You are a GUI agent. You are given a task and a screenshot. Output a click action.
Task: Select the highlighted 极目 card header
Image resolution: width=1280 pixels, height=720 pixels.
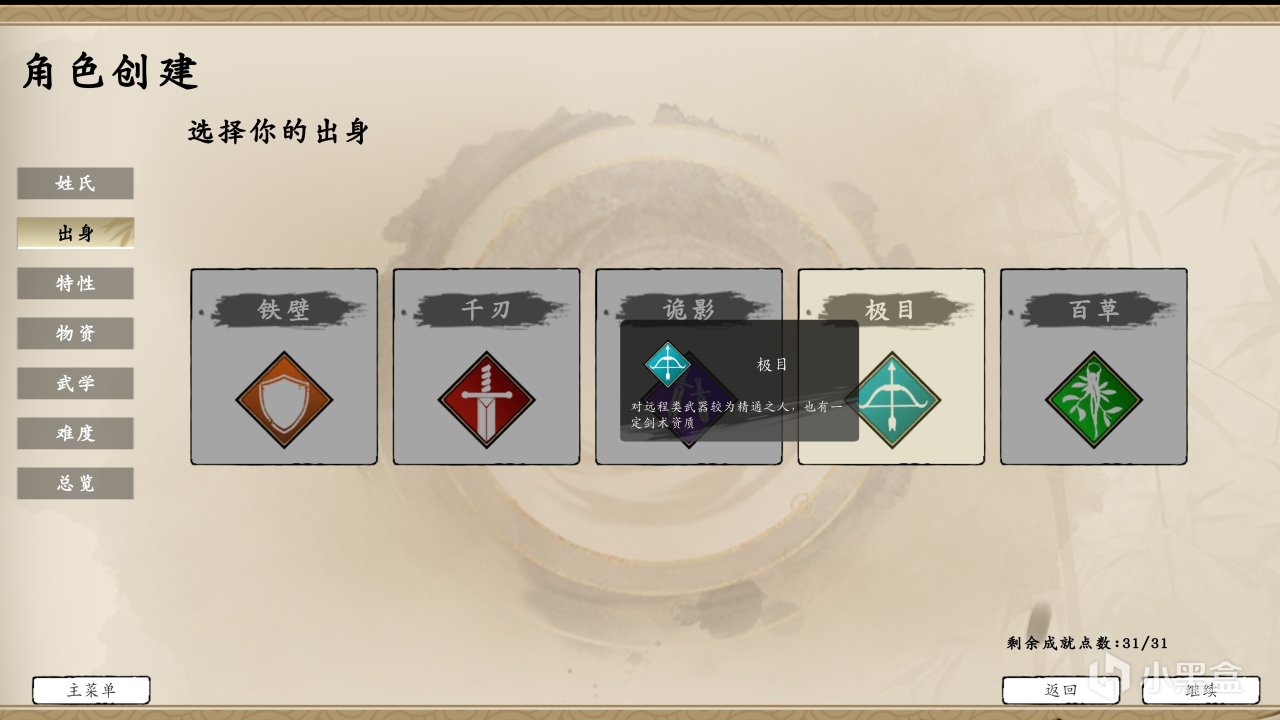coord(891,310)
